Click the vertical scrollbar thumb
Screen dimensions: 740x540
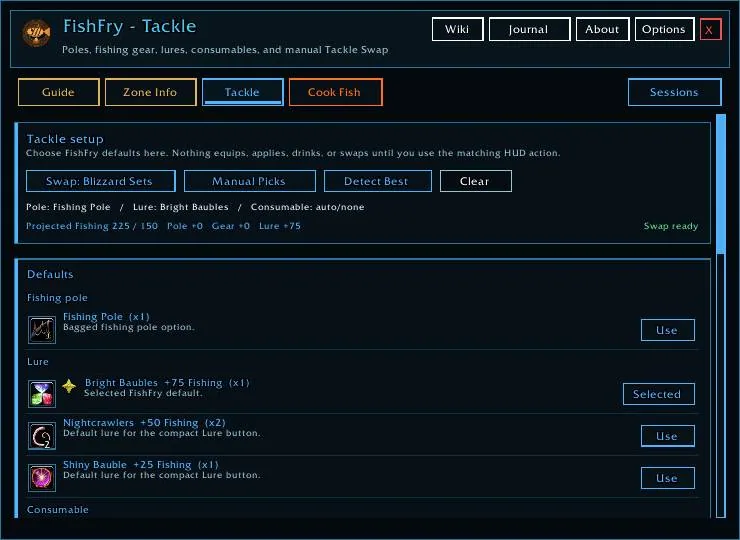721,184
